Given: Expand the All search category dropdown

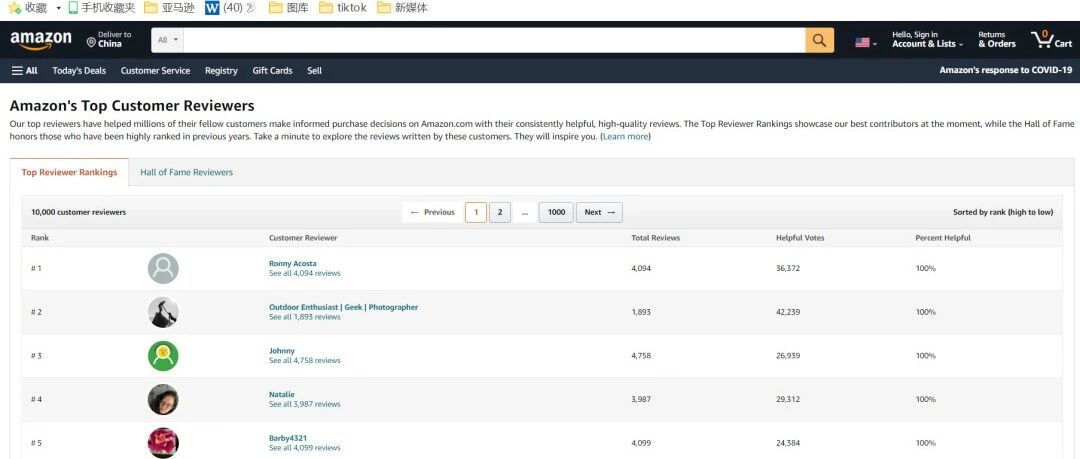Looking at the screenshot, I should [167, 40].
